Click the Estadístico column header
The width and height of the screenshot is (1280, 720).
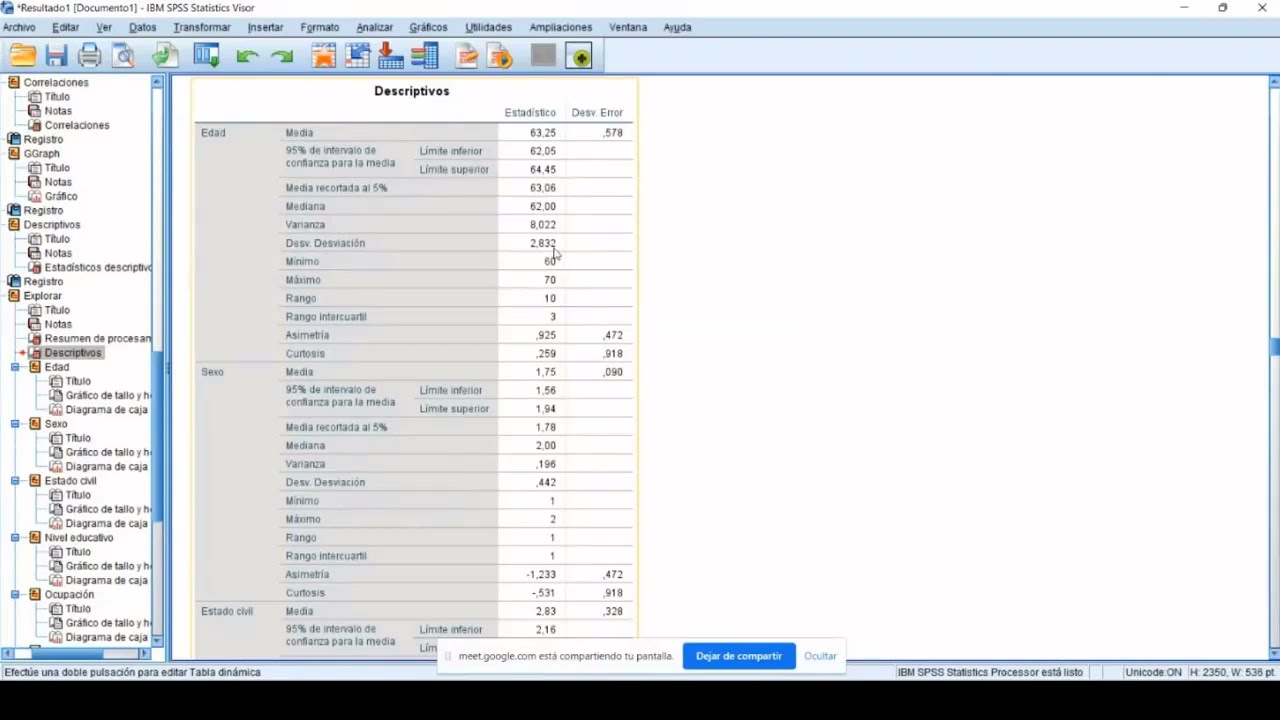(x=530, y=113)
